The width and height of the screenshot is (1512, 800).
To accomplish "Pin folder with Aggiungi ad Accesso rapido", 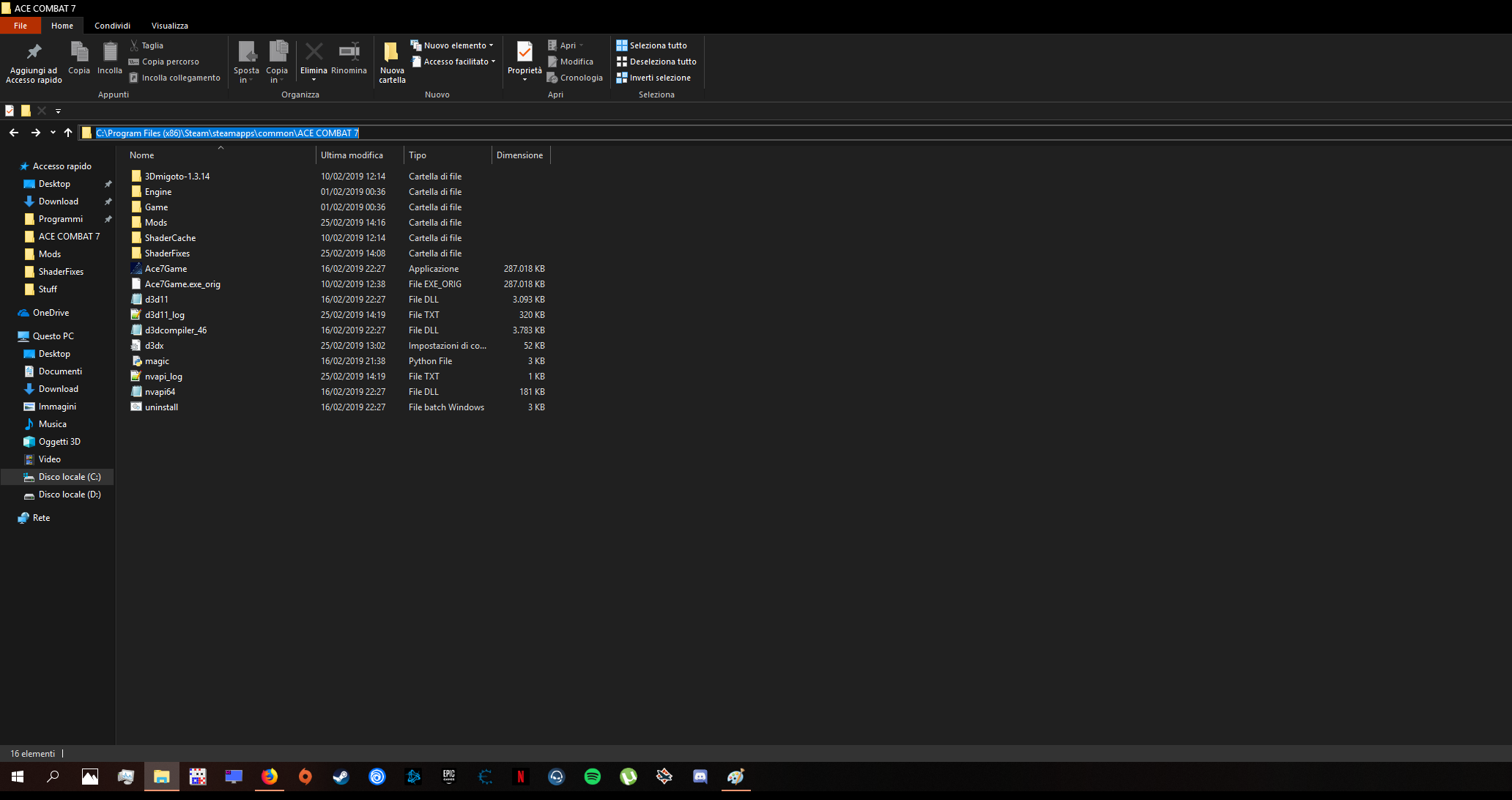I will tap(34, 62).
